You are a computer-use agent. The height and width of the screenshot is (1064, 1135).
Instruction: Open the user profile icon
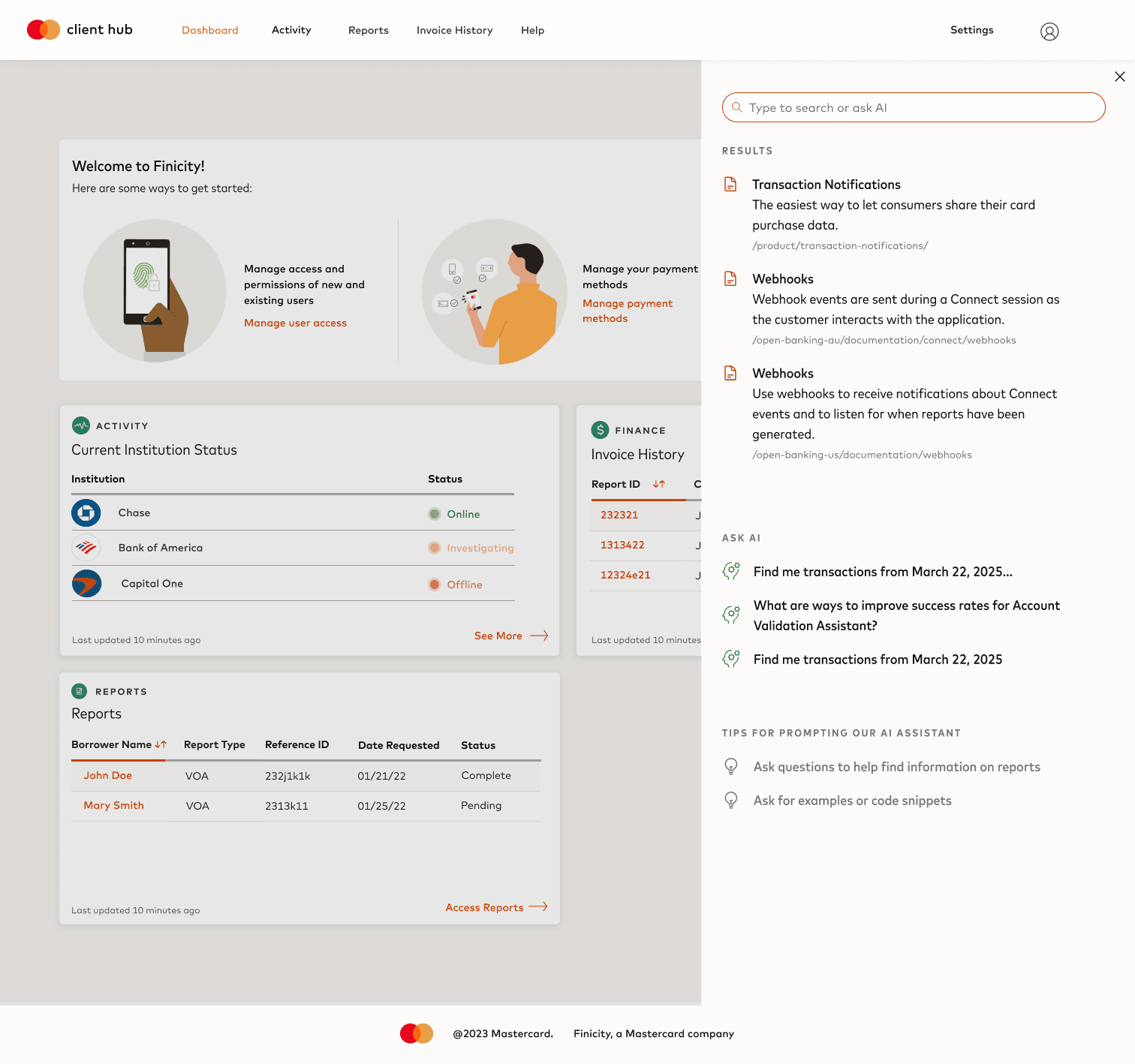(1049, 31)
